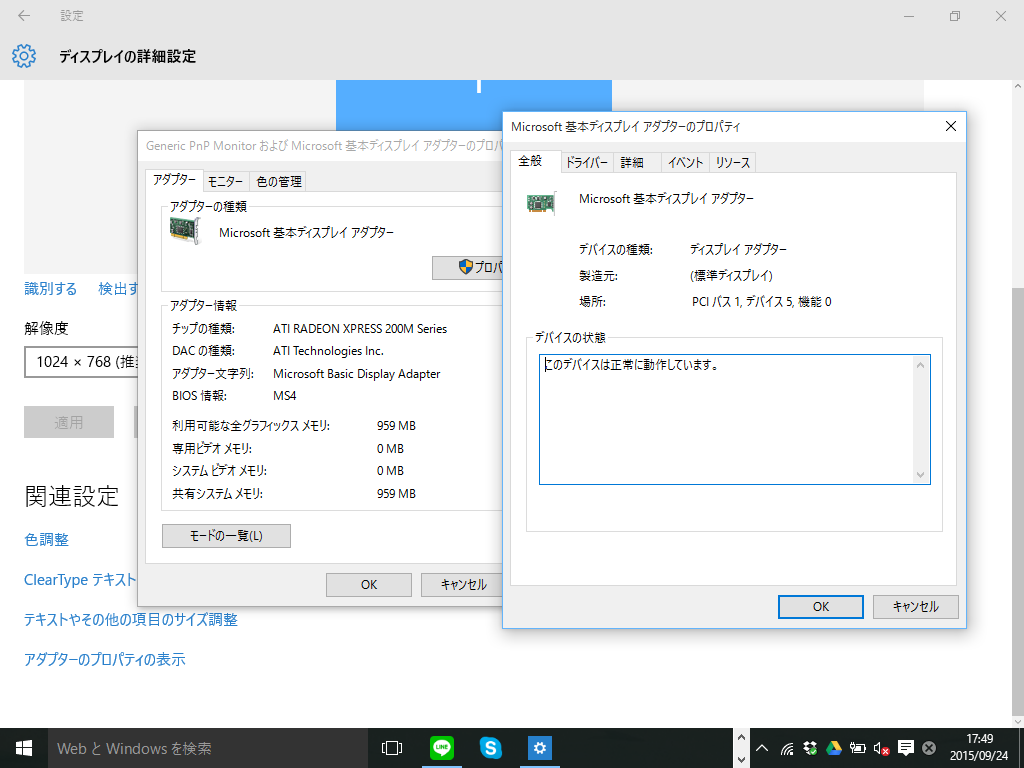The image size is (1024, 768).
Task: Open the Windows Start menu
Action: [24, 748]
